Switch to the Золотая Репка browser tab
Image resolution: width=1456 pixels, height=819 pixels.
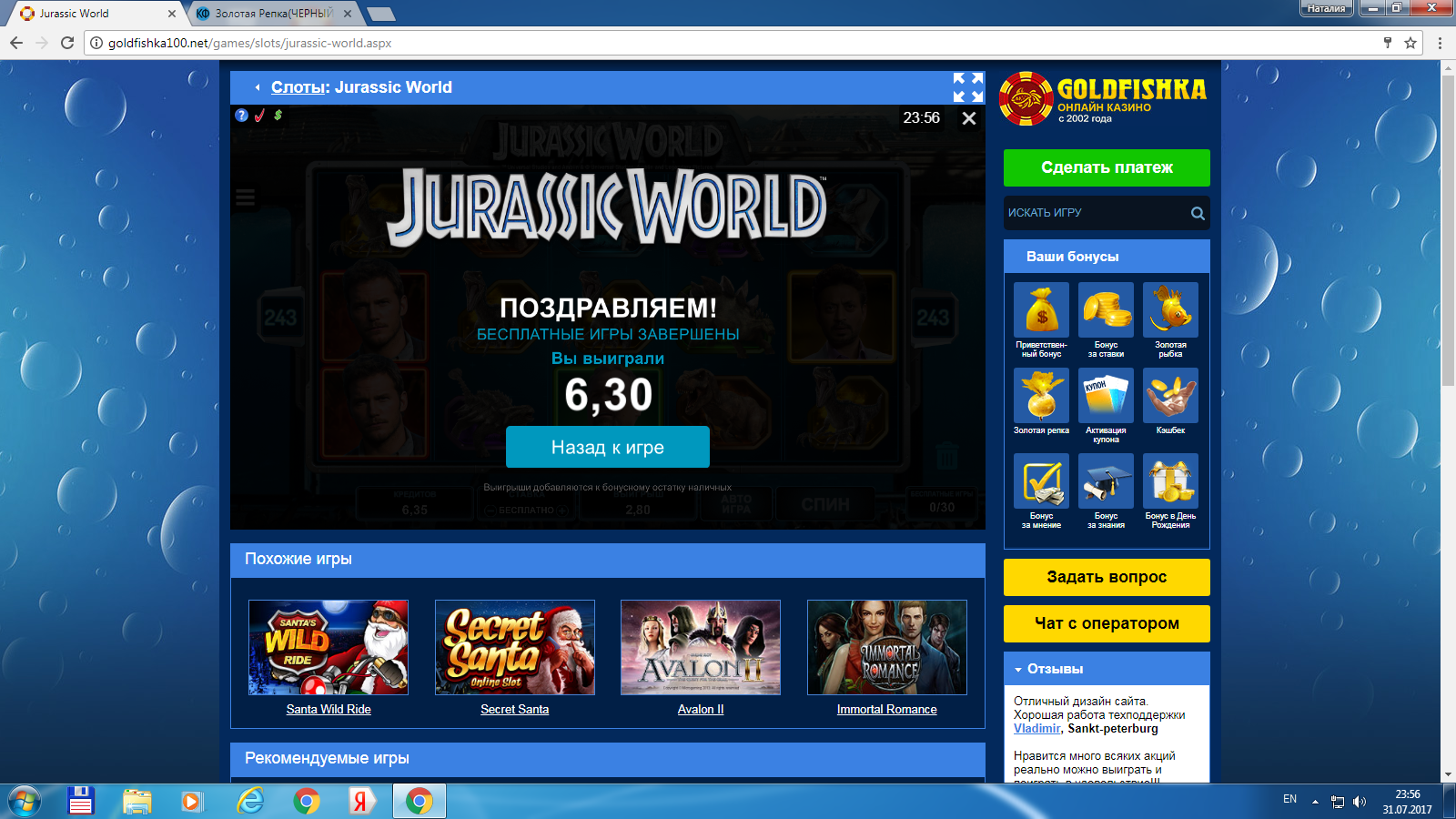click(x=274, y=14)
